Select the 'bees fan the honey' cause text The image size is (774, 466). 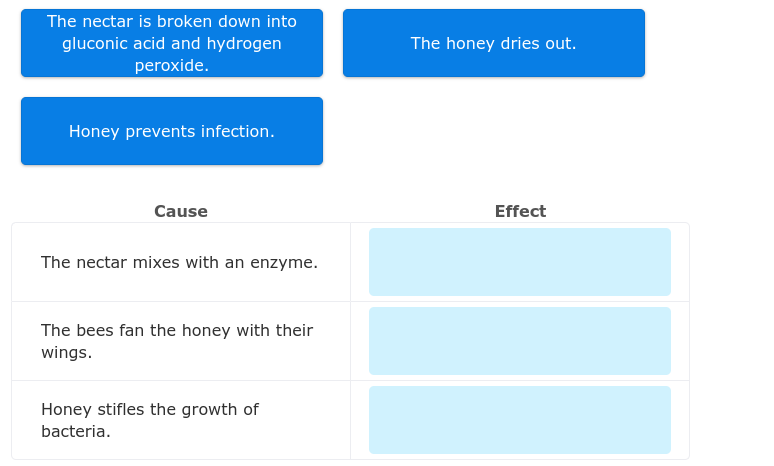(x=177, y=341)
